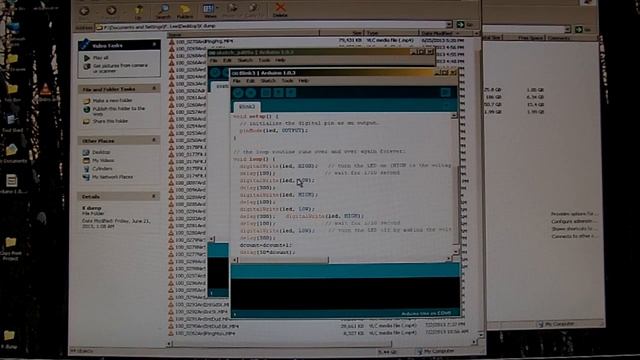
Task: Click the Explorer file list horizontal scrollbar
Action: pyautogui.click(x=321, y=343)
